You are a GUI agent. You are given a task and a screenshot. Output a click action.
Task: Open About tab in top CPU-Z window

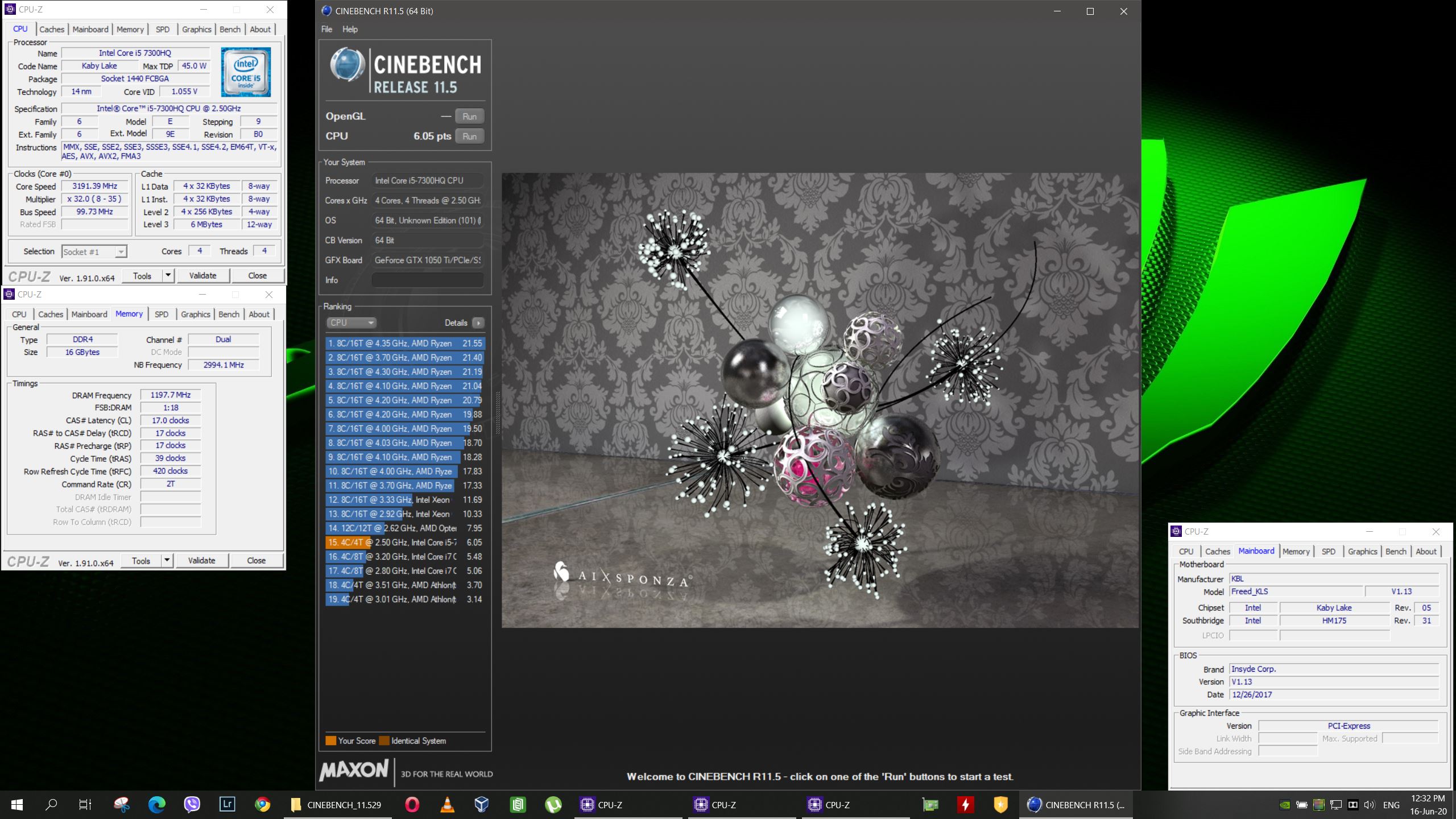pyautogui.click(x=260, y=29)
